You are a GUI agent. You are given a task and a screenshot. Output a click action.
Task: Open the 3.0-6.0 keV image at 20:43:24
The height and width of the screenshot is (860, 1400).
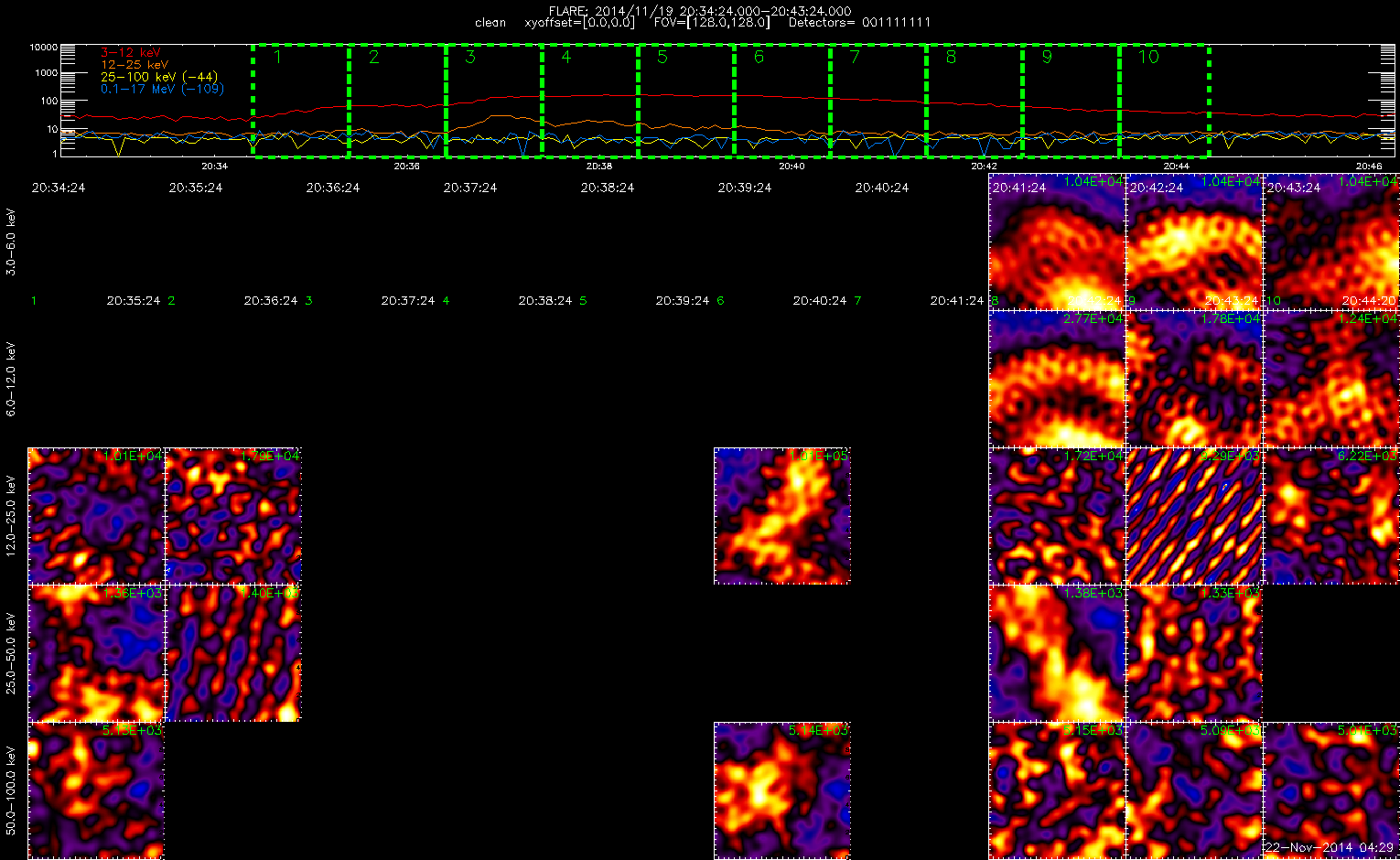pyautogui.click(x=1331, y=242)
